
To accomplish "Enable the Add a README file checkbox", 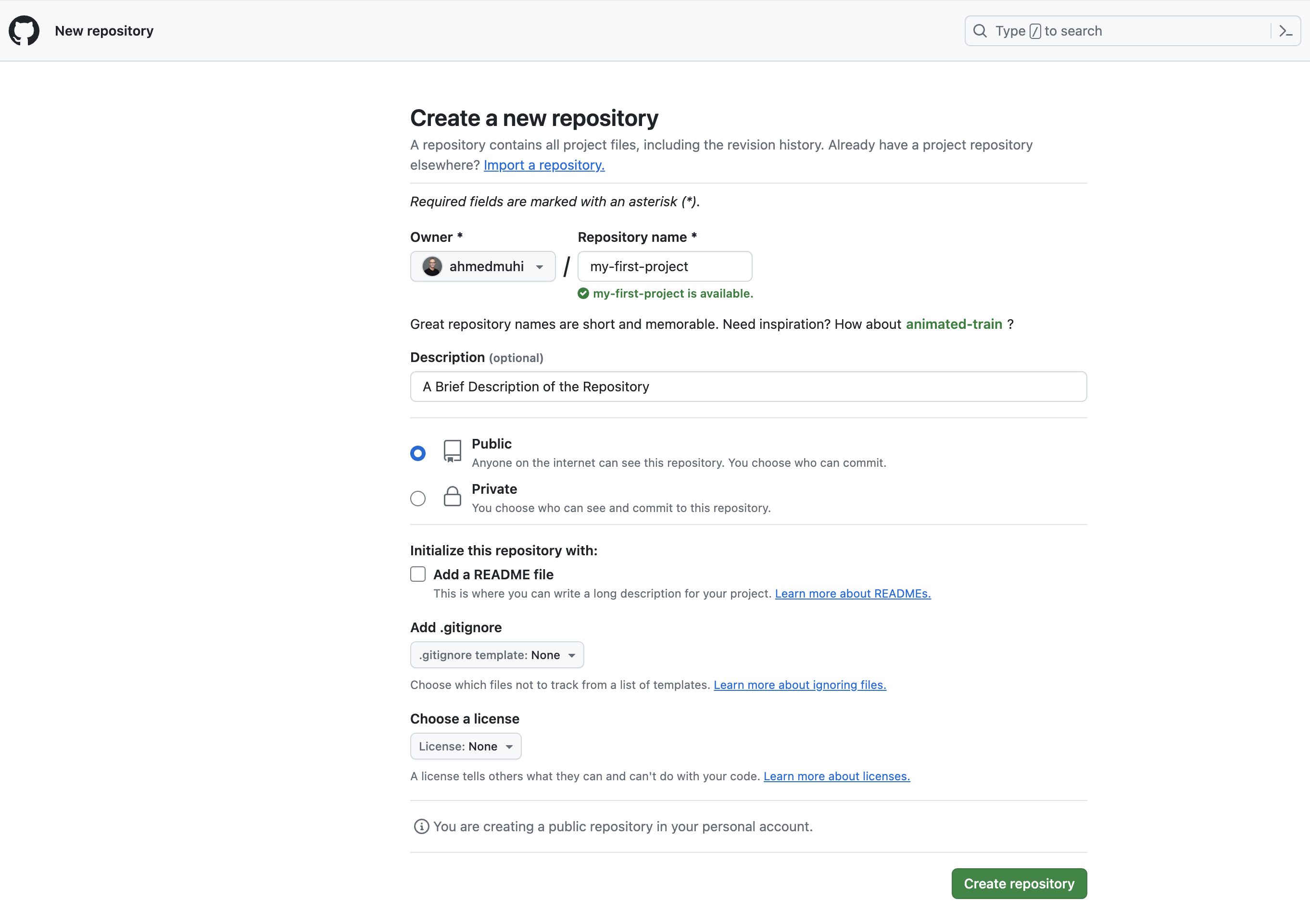I will coord(417,574).
